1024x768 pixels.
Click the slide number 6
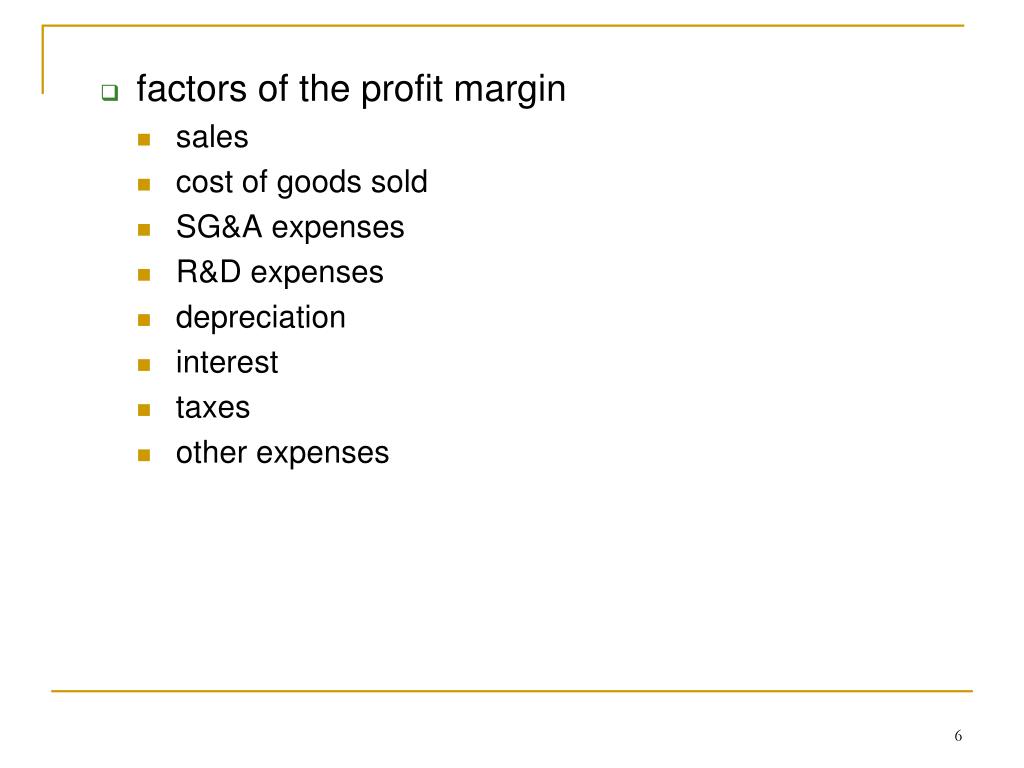click(958, 736)
